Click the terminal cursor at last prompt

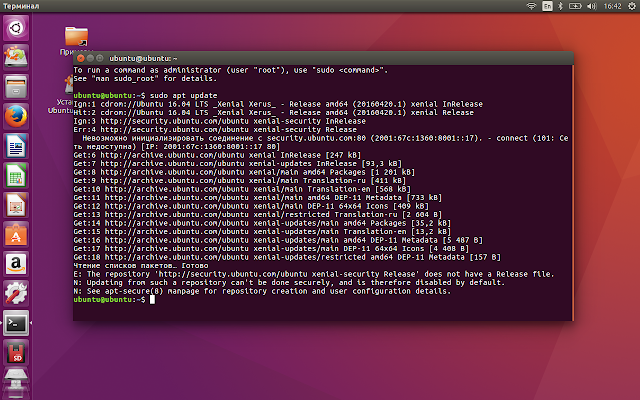click(x=152, y=300)
